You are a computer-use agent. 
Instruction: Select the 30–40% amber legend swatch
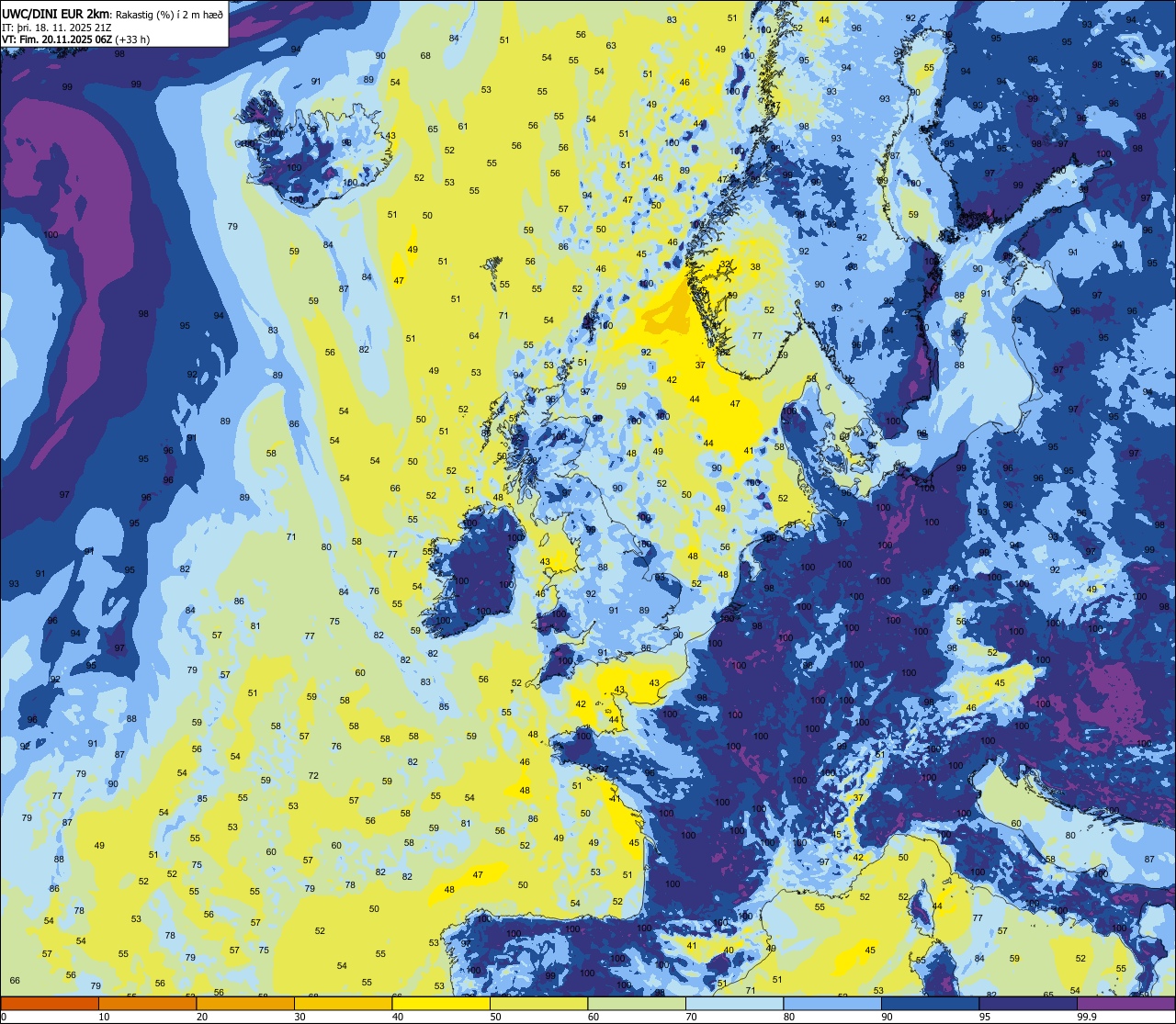[x=343, y=1004]
